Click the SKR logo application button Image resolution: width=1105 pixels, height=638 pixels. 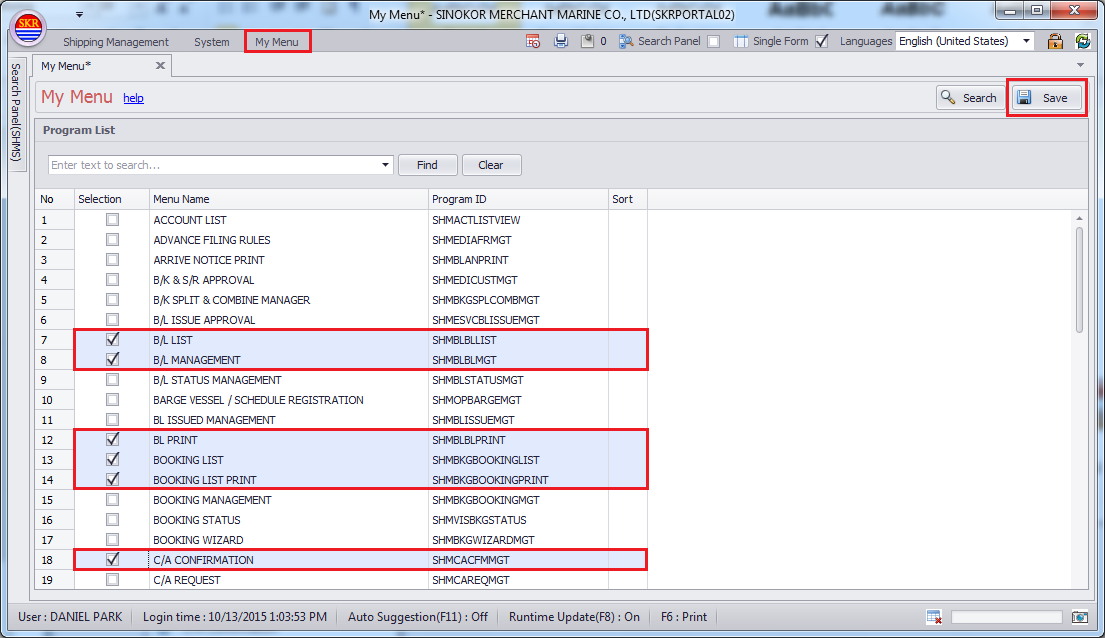click(28, 27)
